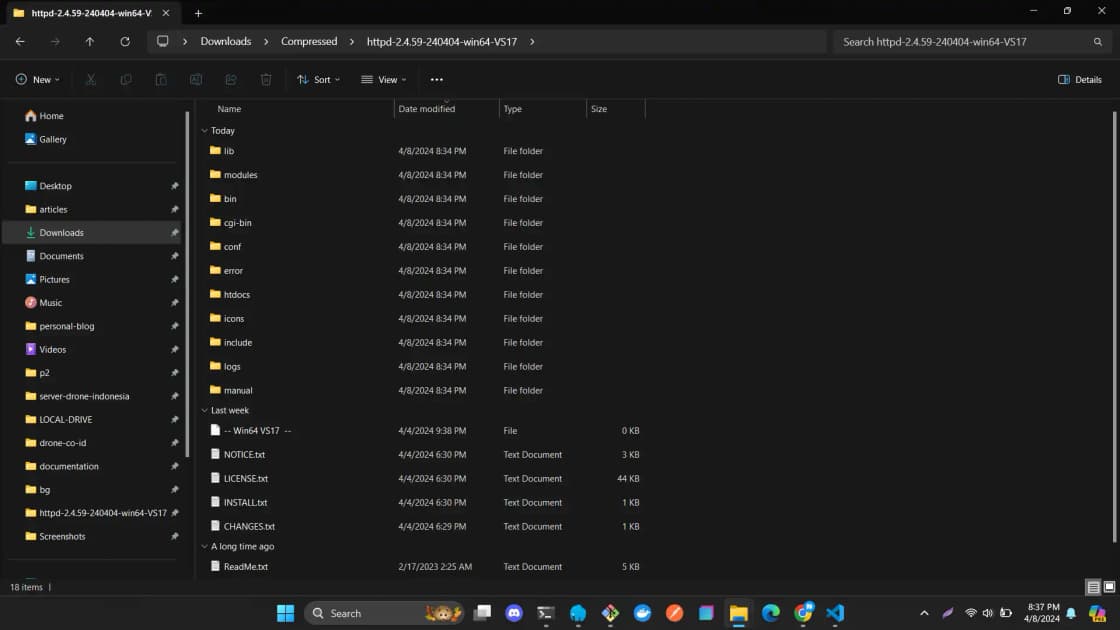The height and width of the screenshot is (630, 1120).
Task: Open the Terminal icon on taskbar
Action: (x=546, y=613)
